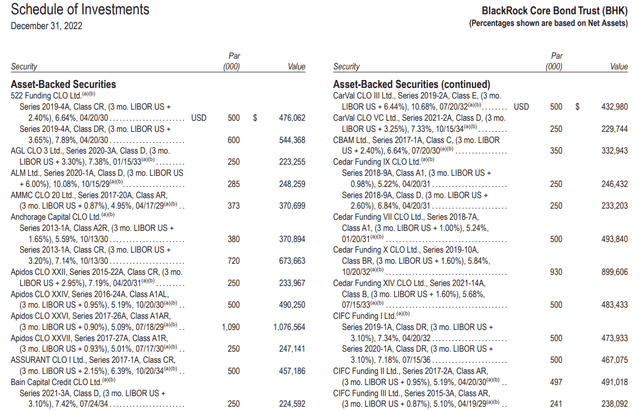Select the 522 Funding CLO Ltd. entry
Viewport: 640px width, 411px height.
(x=53, y=96)
